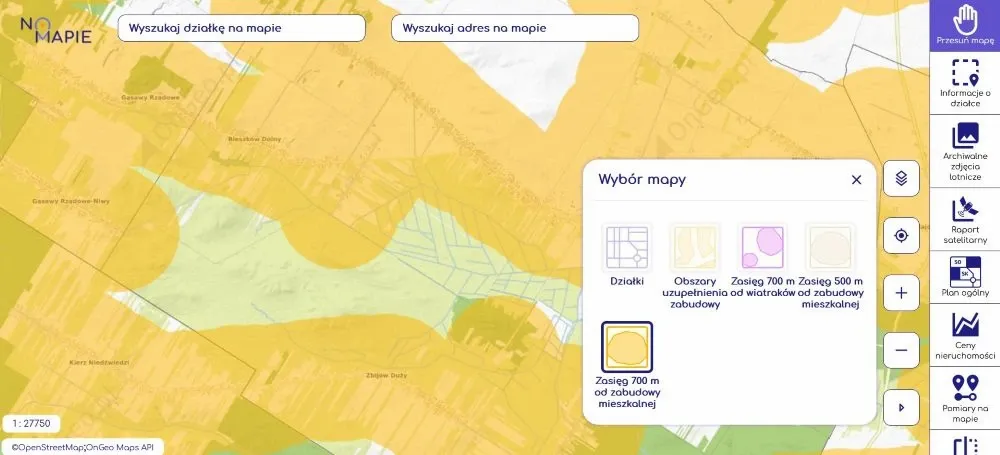1000x455 pixels.
Task: Click the Gąsawy Rządowe-Niwy map label
Action: (71, 201)
